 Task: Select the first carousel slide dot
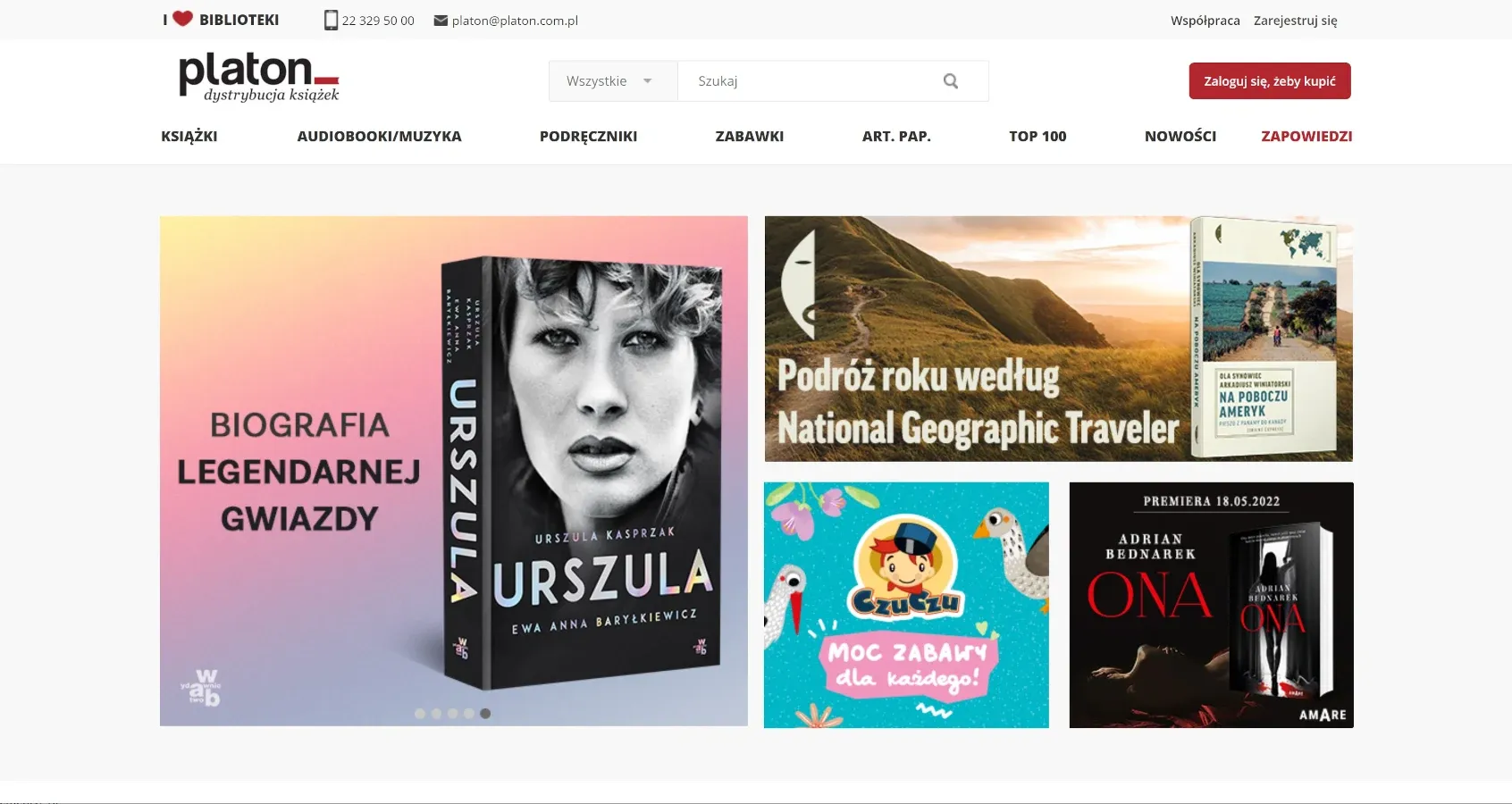click(420, 714)
